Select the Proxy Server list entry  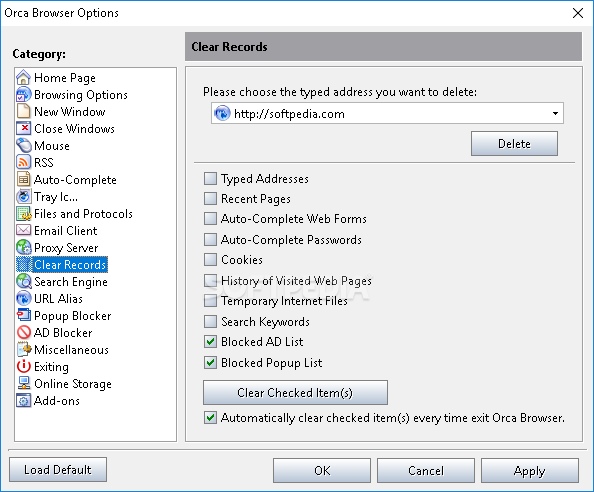point(66,248)
